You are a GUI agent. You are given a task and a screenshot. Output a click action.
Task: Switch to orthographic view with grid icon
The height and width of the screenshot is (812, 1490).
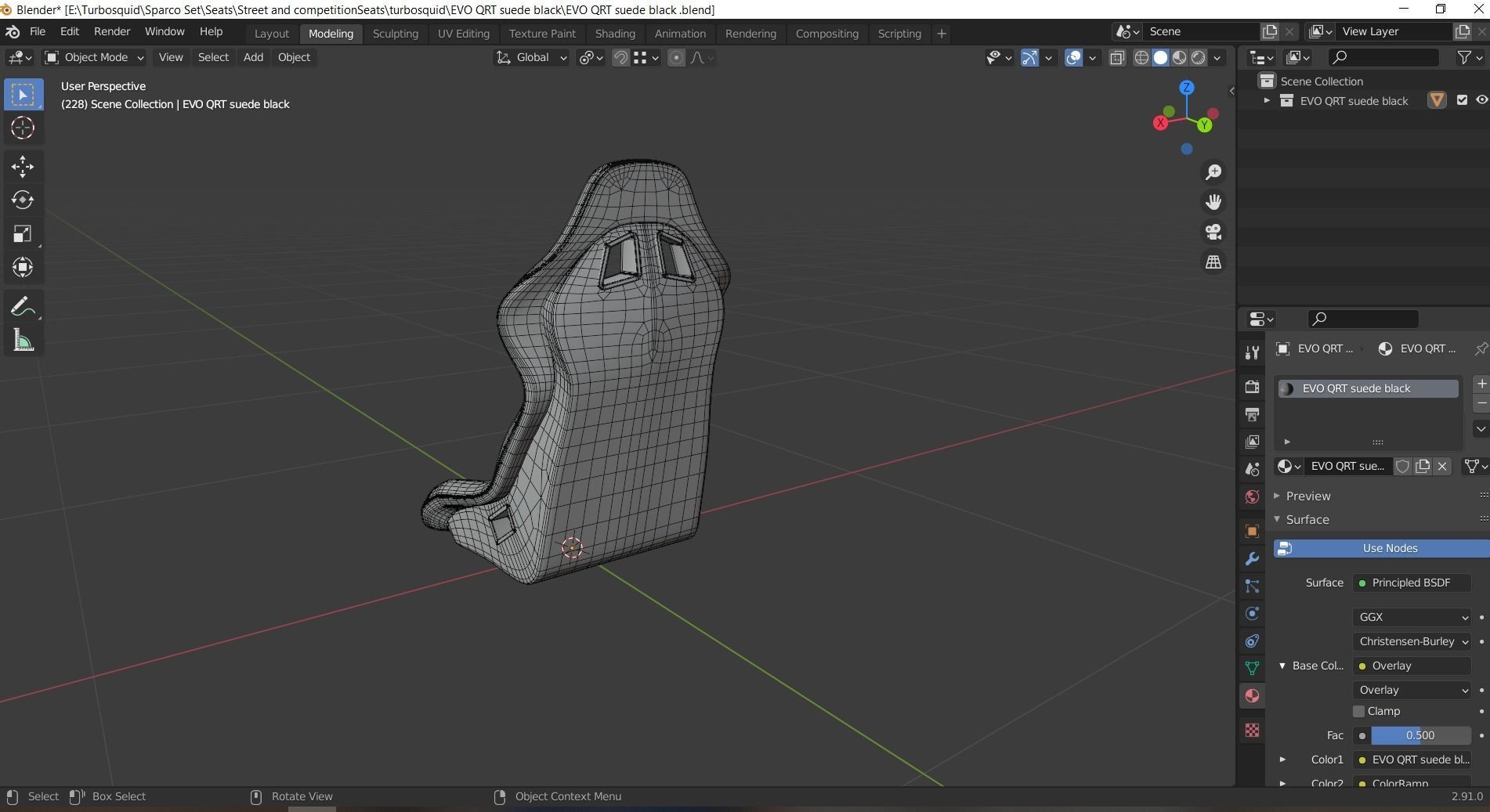pos(1213,262)
